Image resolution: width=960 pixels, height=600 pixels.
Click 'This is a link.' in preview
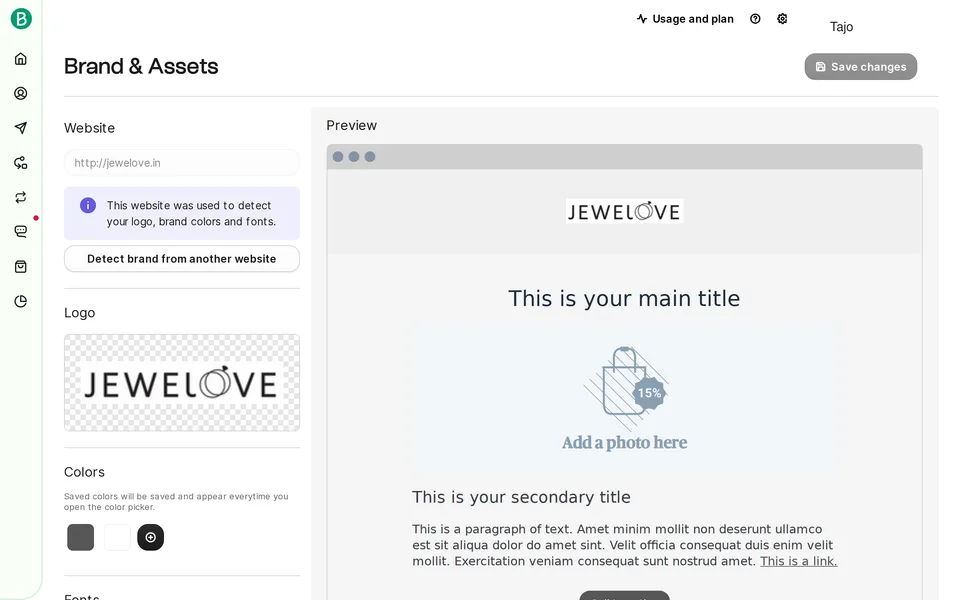click(798, 561)
